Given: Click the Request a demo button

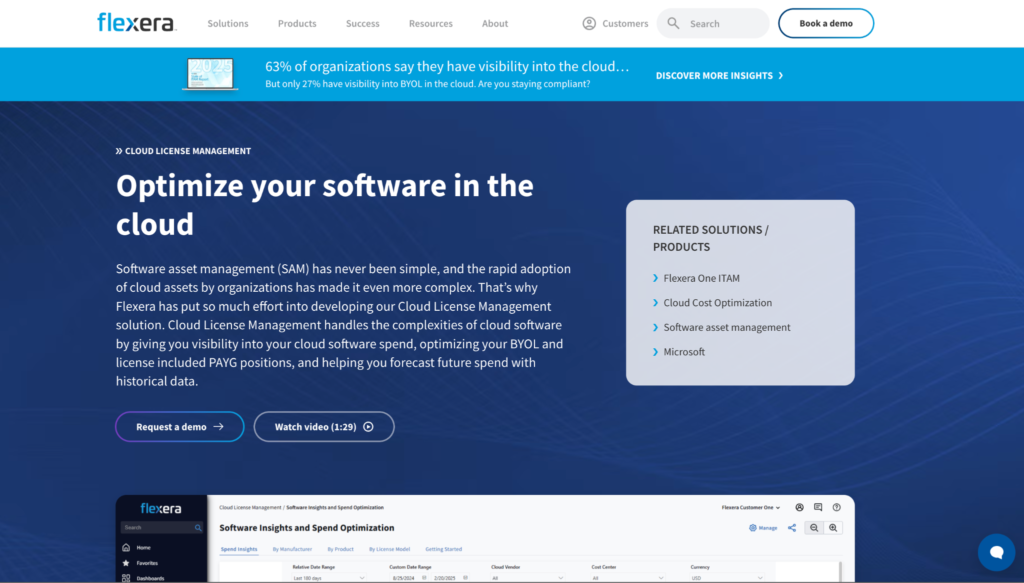Looking at the screenshot, I should tap(180, 427).
